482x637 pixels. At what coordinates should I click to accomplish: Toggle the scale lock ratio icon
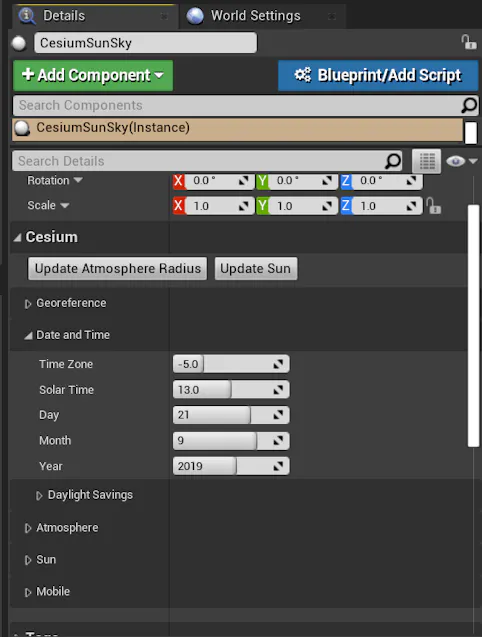(434, 206)
